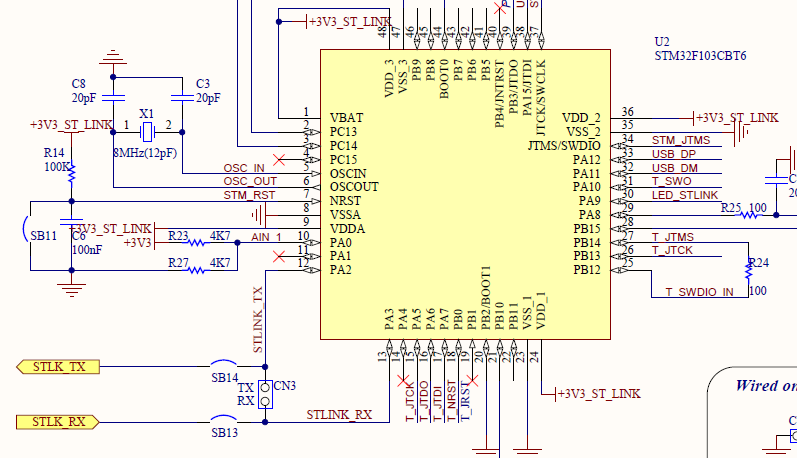This screenshot has width=797, height=458.
Task: Click the T_SWDIO_IN net label
Action: [x=700, y=292]
